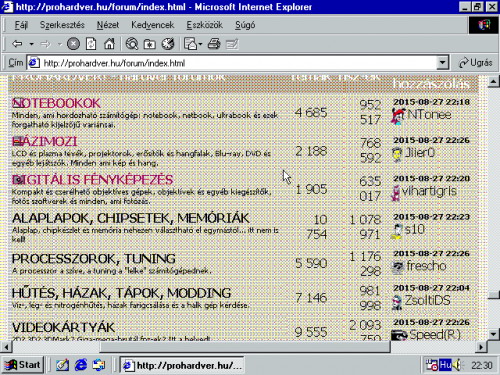Open the Nézet menu
Image resolution: width=500 pixels, height=375 pixels.
[x=108, y=25]
